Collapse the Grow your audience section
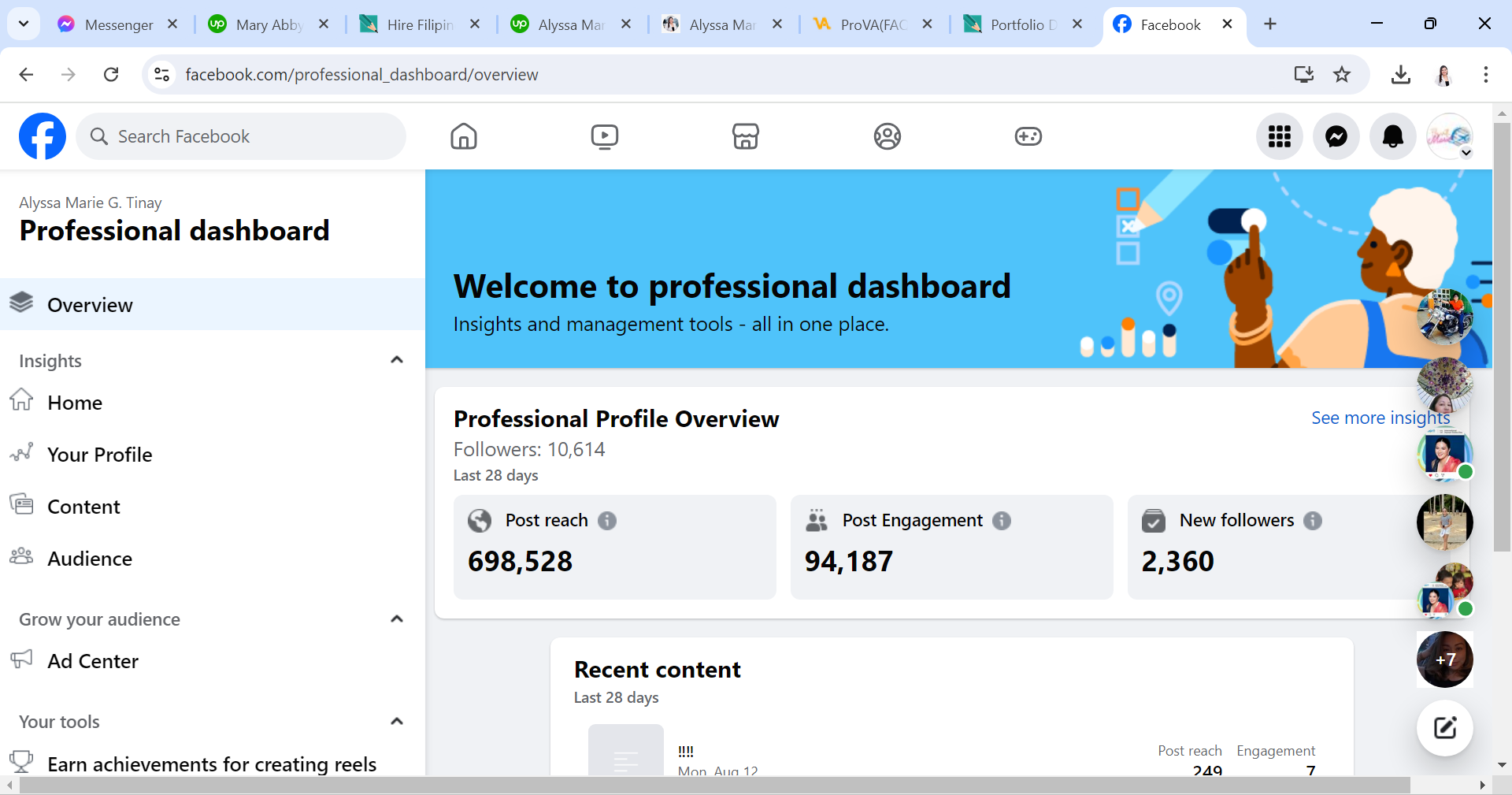This screenshot has width=1512, height=795. pos(397,619)
